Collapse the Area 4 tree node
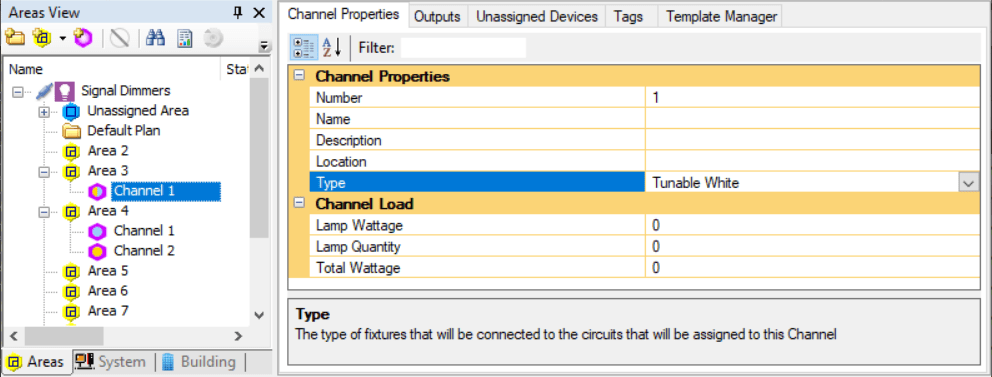This screenshot has height=377, width=992. tap(44, 211)
